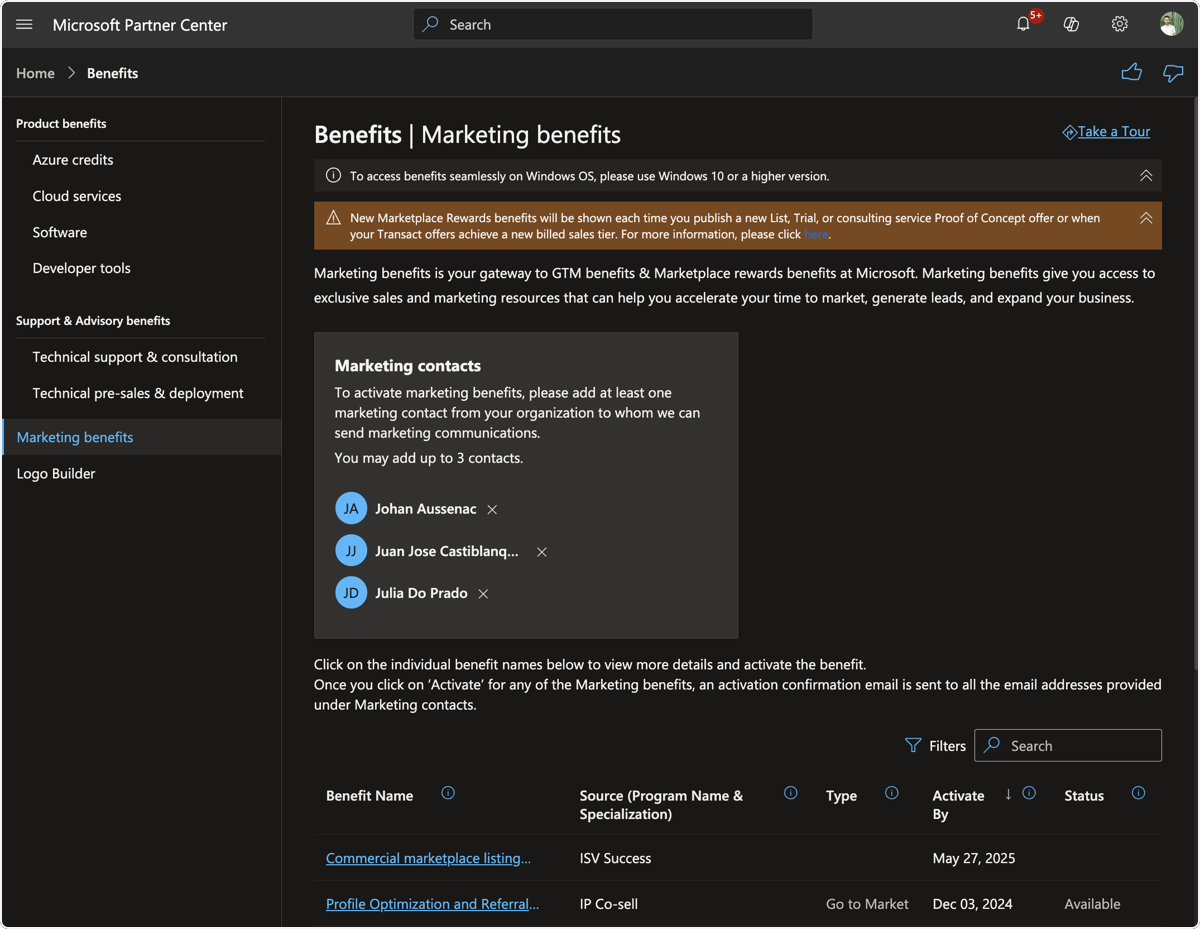Collapse the Windows OS info banner
The height and width of the screenshot is (929, 1200).
pyautogui.click(x=1146, y=176)
